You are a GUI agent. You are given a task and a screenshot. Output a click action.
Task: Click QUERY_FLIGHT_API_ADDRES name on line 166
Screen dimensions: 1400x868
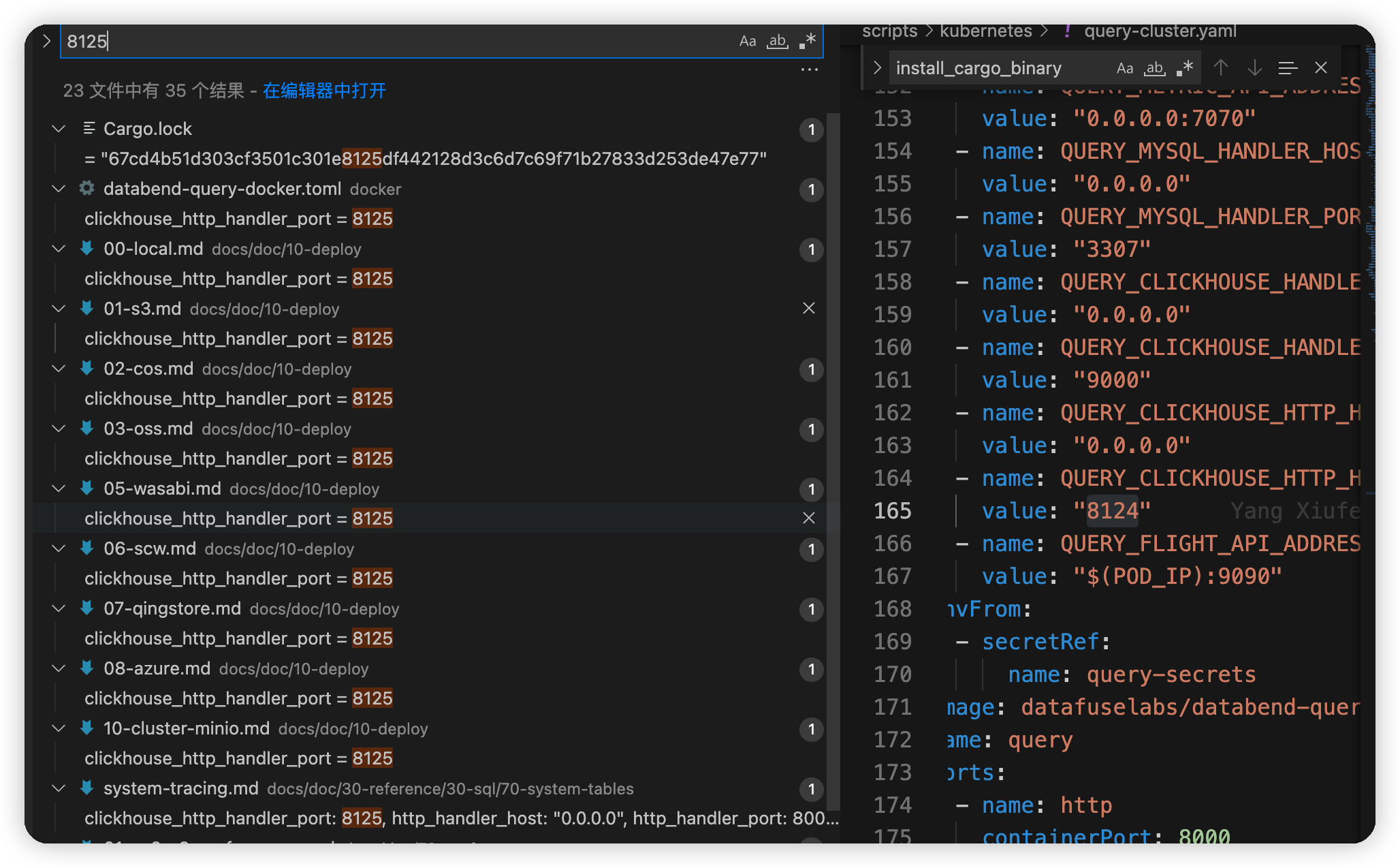pyautogui.click(x=1210, y=544)
